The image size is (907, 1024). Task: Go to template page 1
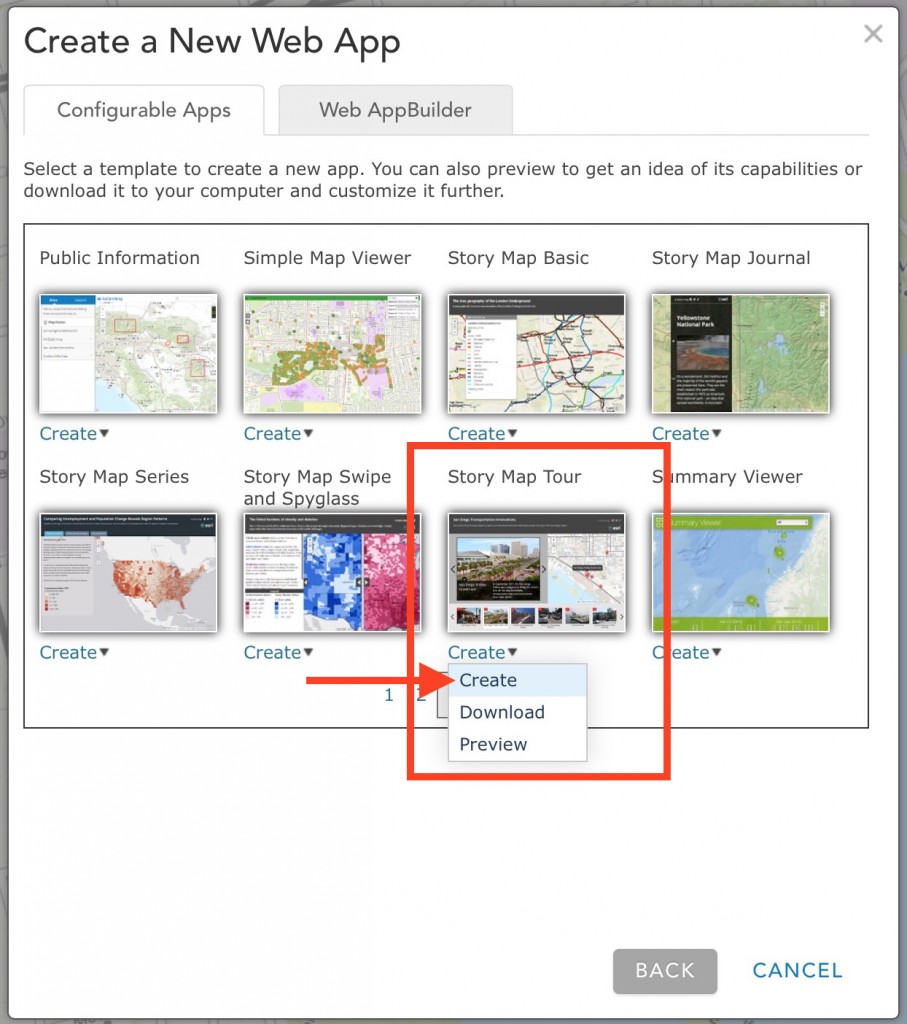click(389, 695)
